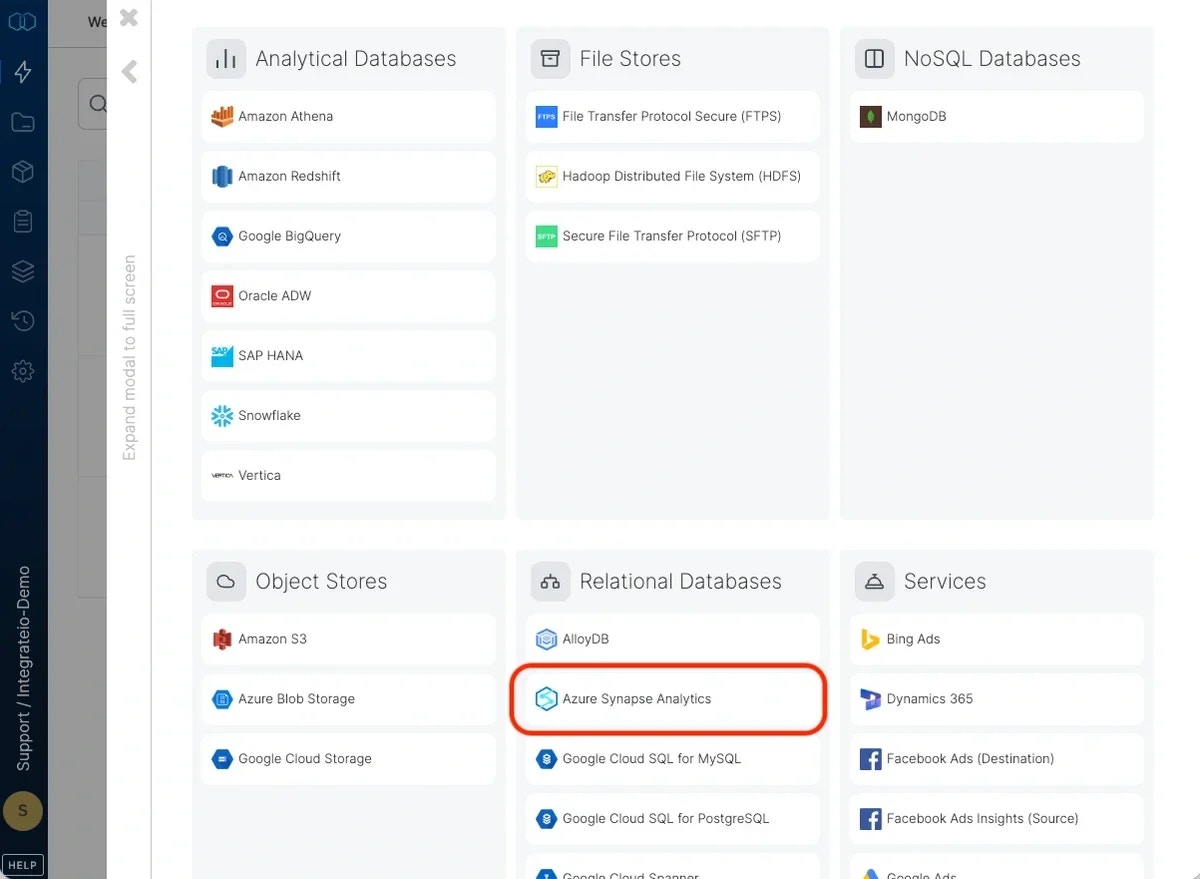Click the search field behind the modal
The image size is (1200, 879).
(100, 104)
